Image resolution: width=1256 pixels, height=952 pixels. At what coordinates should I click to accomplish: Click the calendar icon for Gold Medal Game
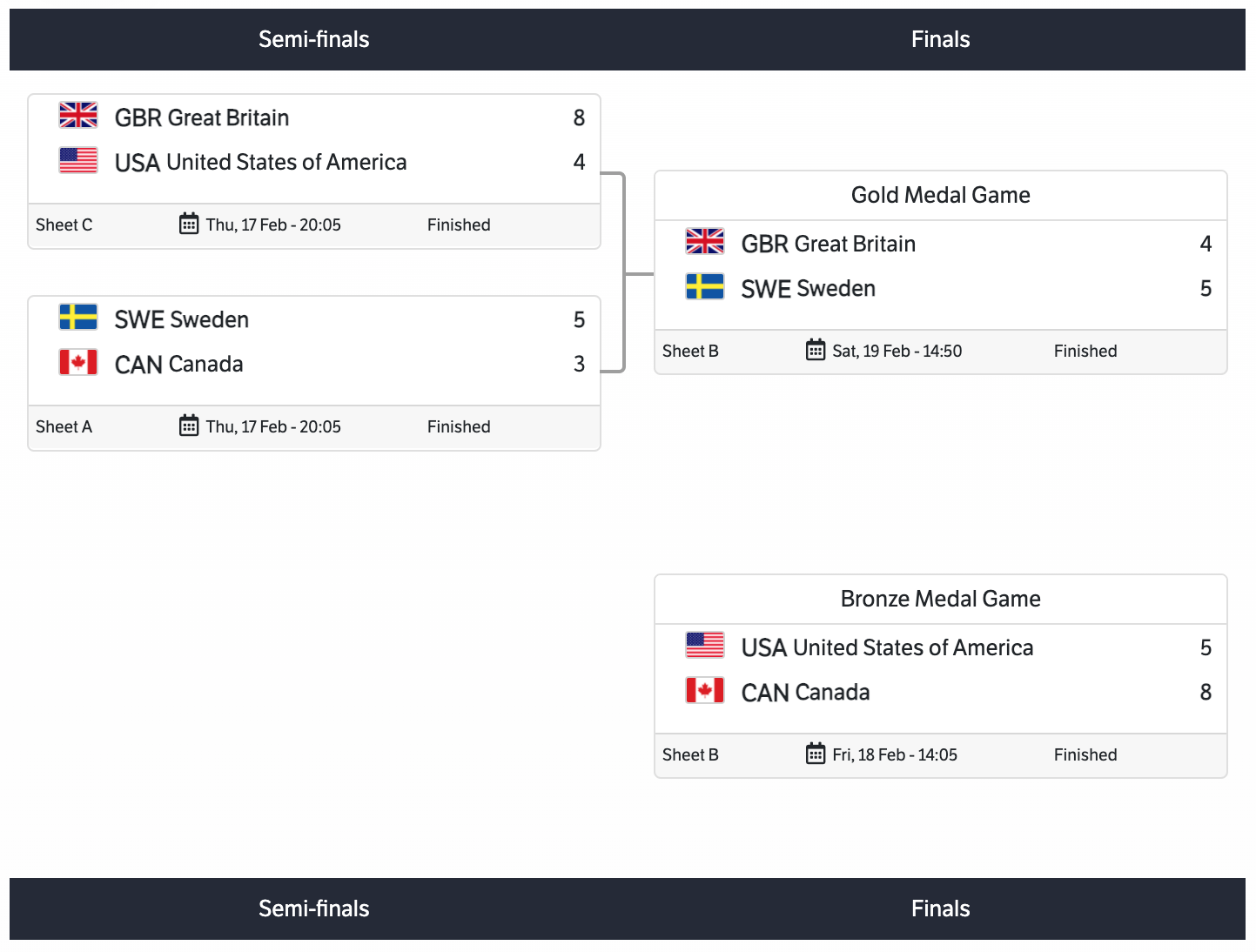(816, 350)
